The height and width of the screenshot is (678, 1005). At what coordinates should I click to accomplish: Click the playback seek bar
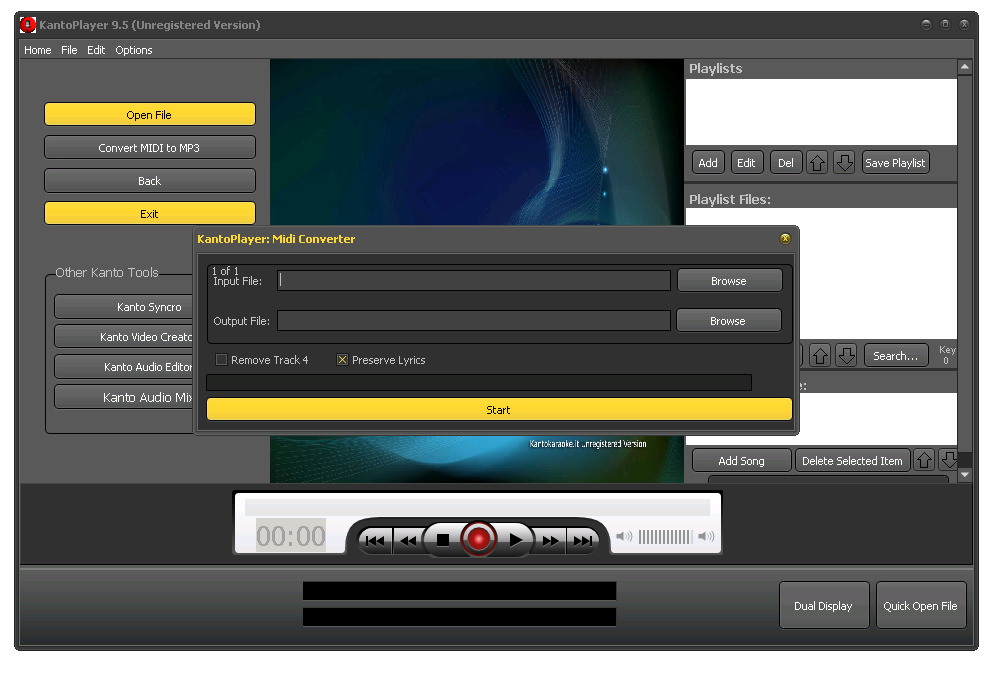tap(478, 507)
